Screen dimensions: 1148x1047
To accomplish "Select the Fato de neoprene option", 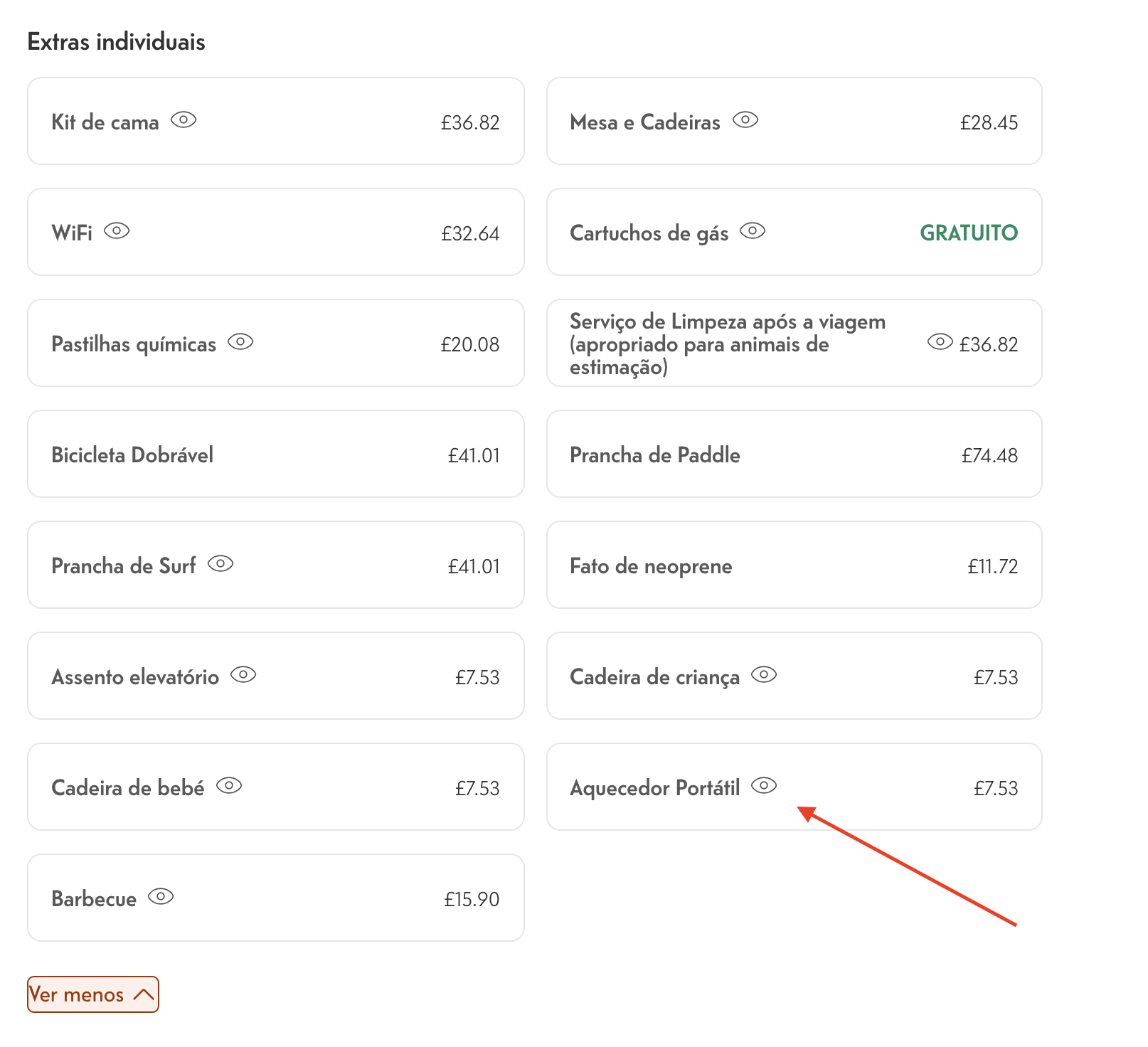I will [794, 565].
